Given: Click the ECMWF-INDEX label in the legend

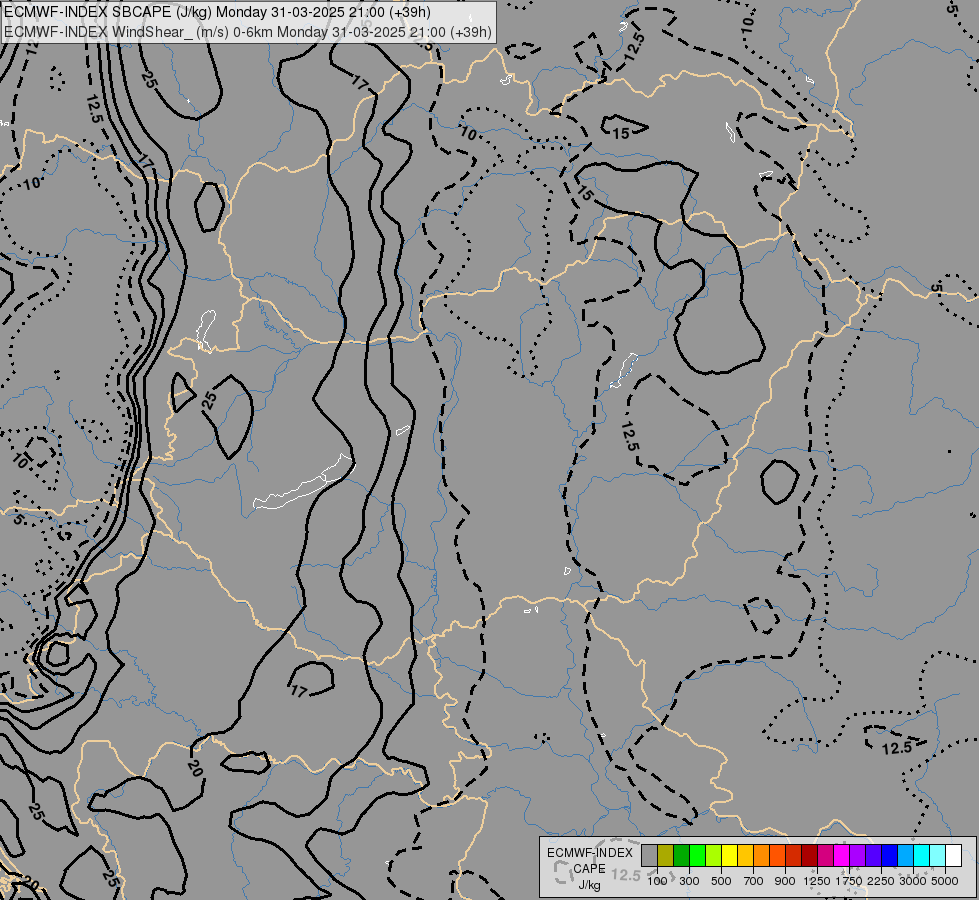Looking at the screenshot, I should 590,853.
